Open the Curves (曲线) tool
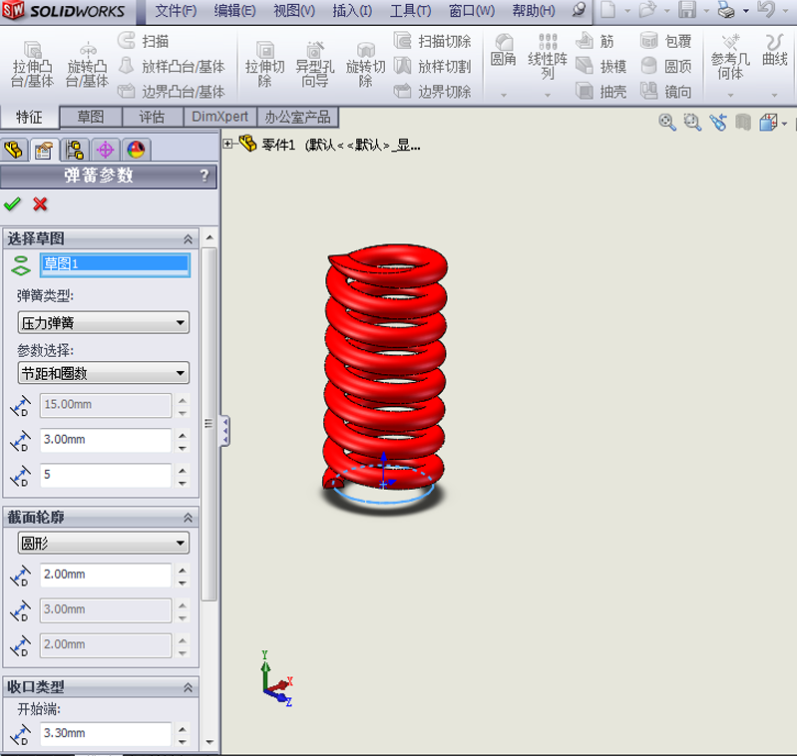Screen dimensions: 797x756 click(x=775, y=51)
